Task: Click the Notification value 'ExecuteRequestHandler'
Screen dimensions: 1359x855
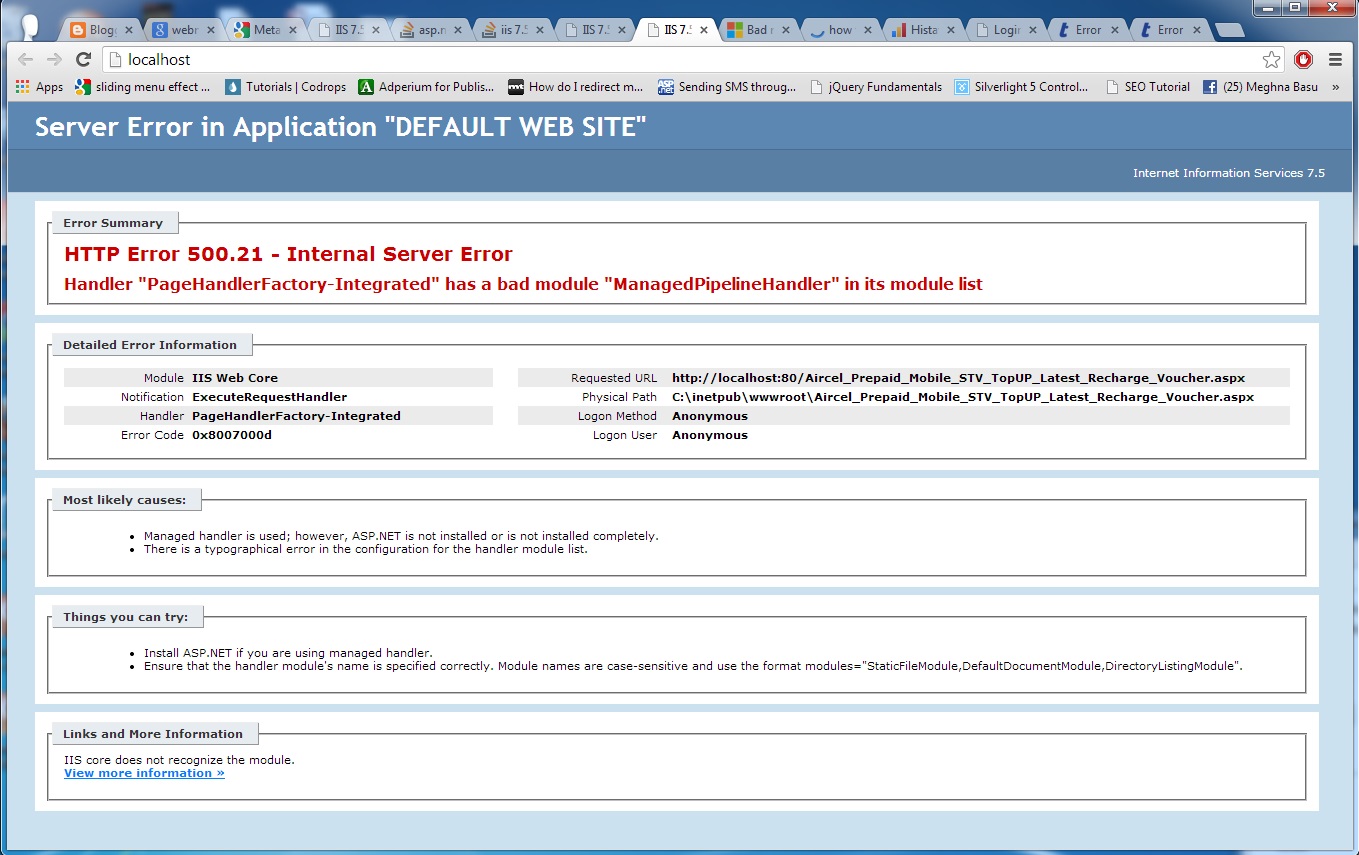Action: pyautogui.click(x=269, y=397)
